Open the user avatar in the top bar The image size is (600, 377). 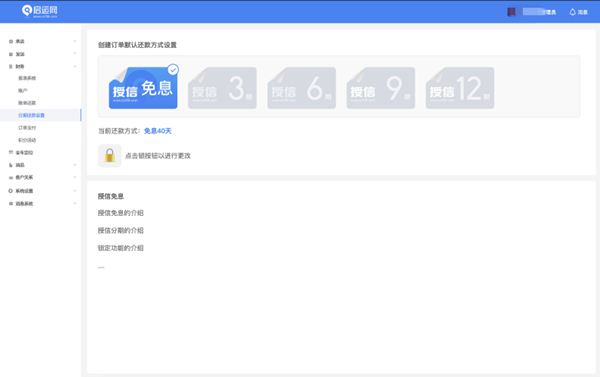511,12
